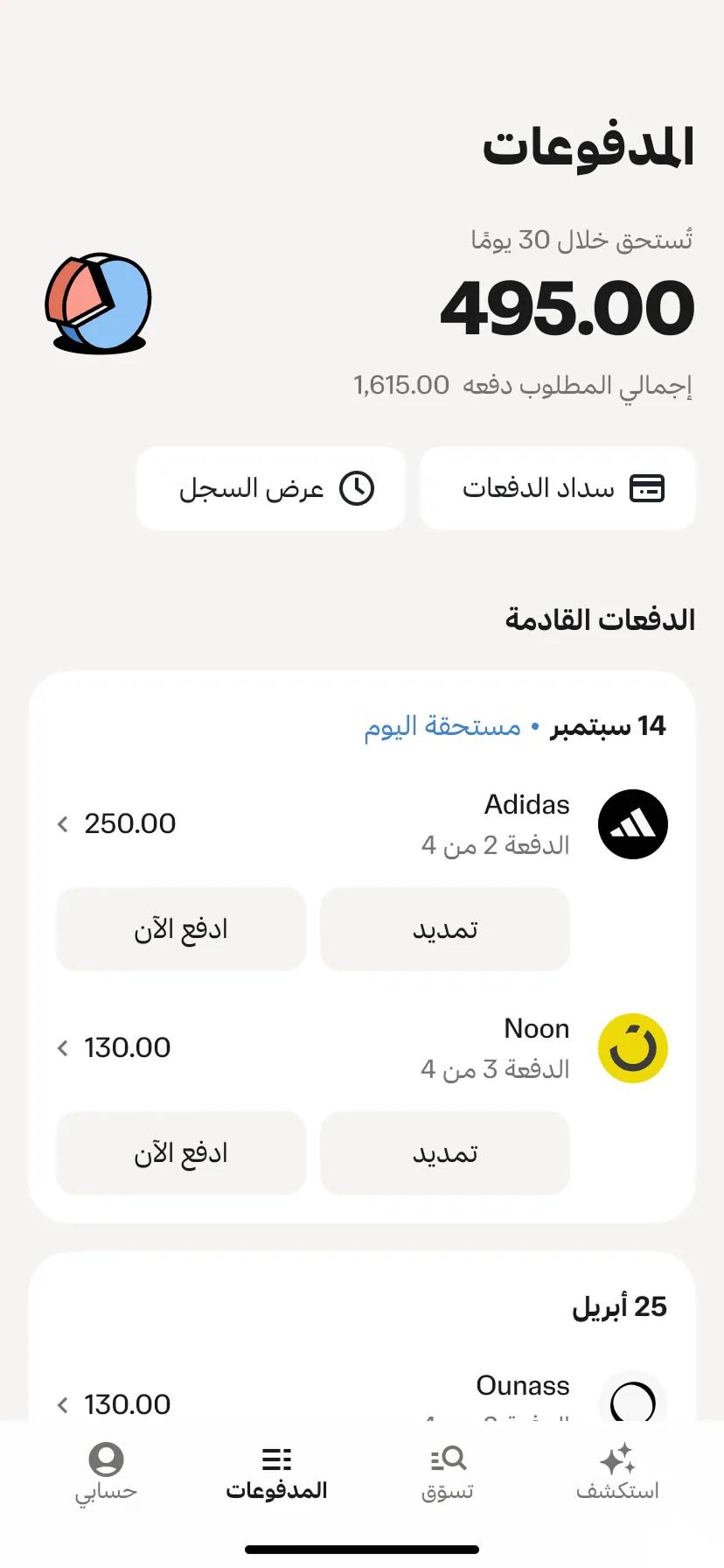
Task: Open the تسوّق search tab
Action: click(448, 1473)
